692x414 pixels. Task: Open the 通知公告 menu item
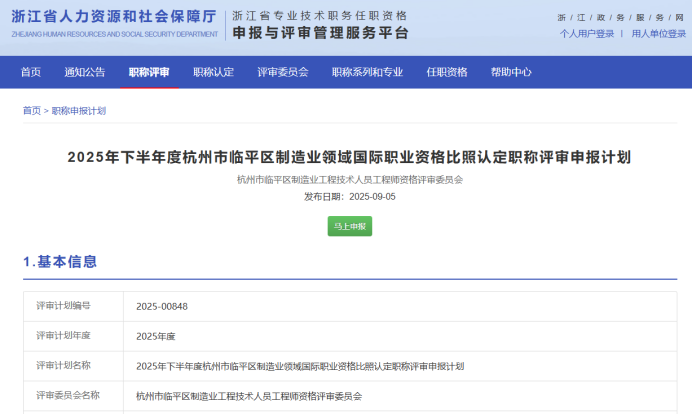tap(85, 73)
